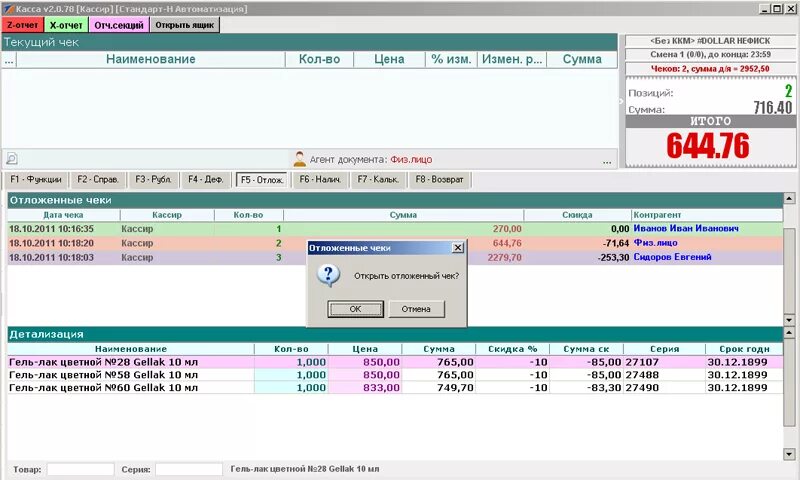Cancel dialog with Отмена button
This screenshot has width=800, height=480.
[416, 309]
